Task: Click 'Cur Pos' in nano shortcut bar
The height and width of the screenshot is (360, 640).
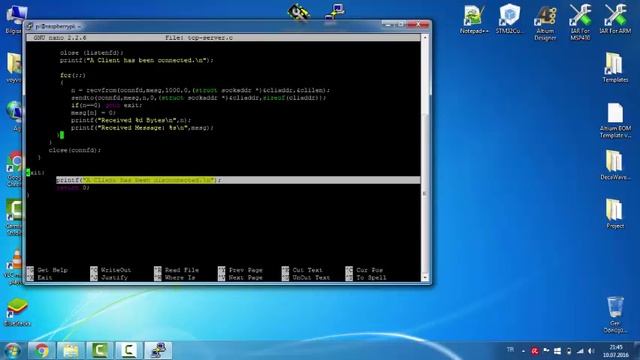Action: pyautogui.click(x=369, y=270)
